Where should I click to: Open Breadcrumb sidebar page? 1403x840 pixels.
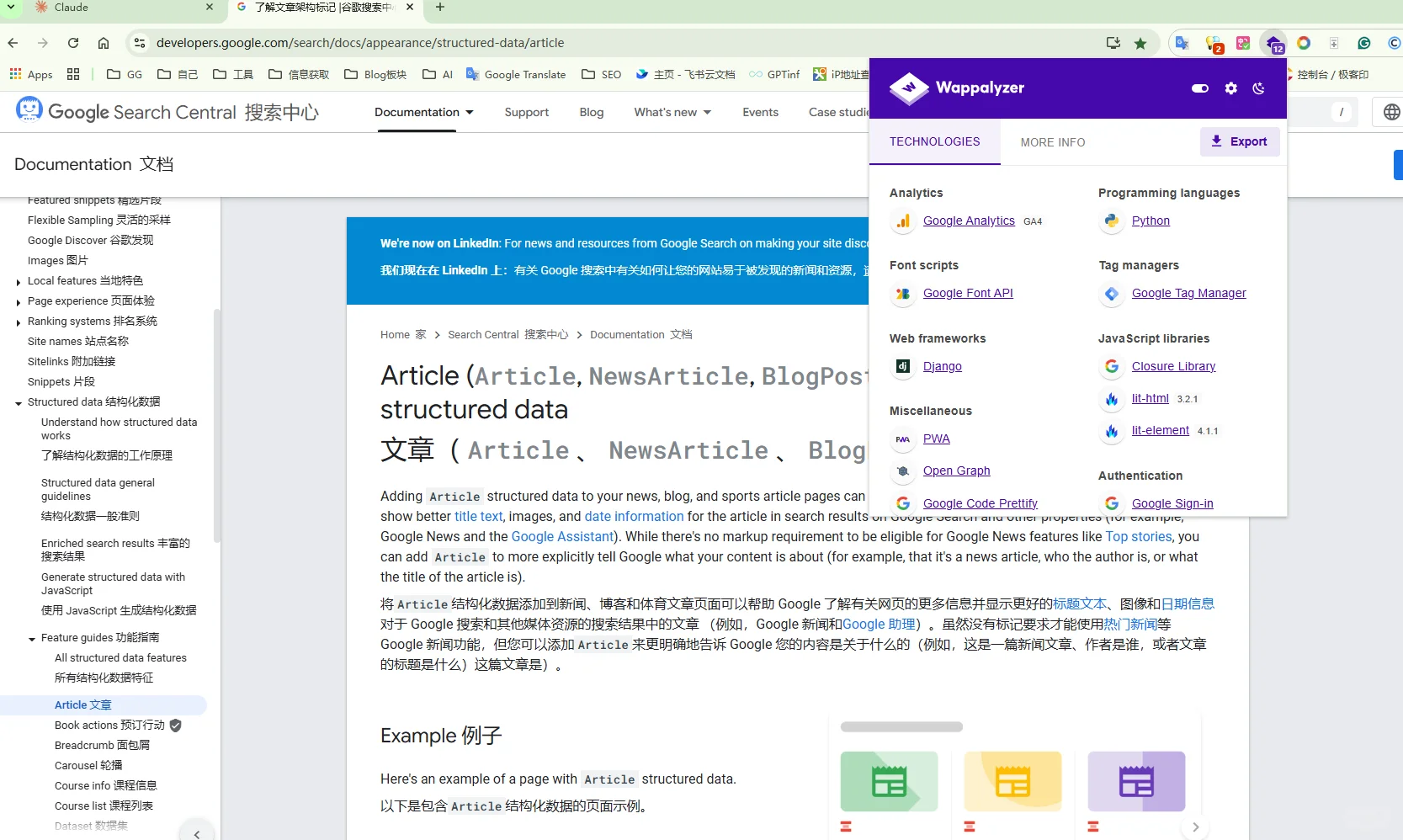tap(102, 745)
